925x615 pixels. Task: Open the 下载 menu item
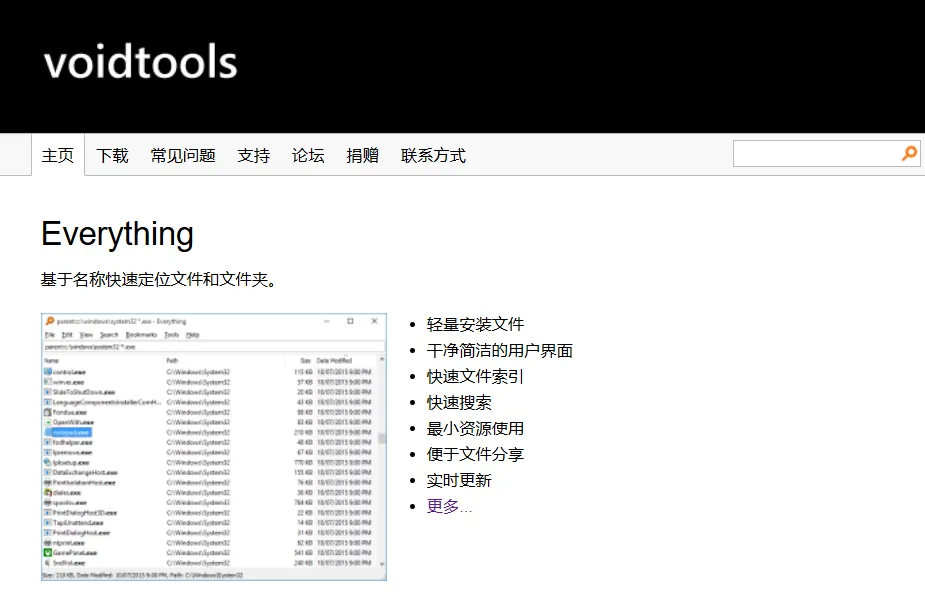tap(112, 155)
